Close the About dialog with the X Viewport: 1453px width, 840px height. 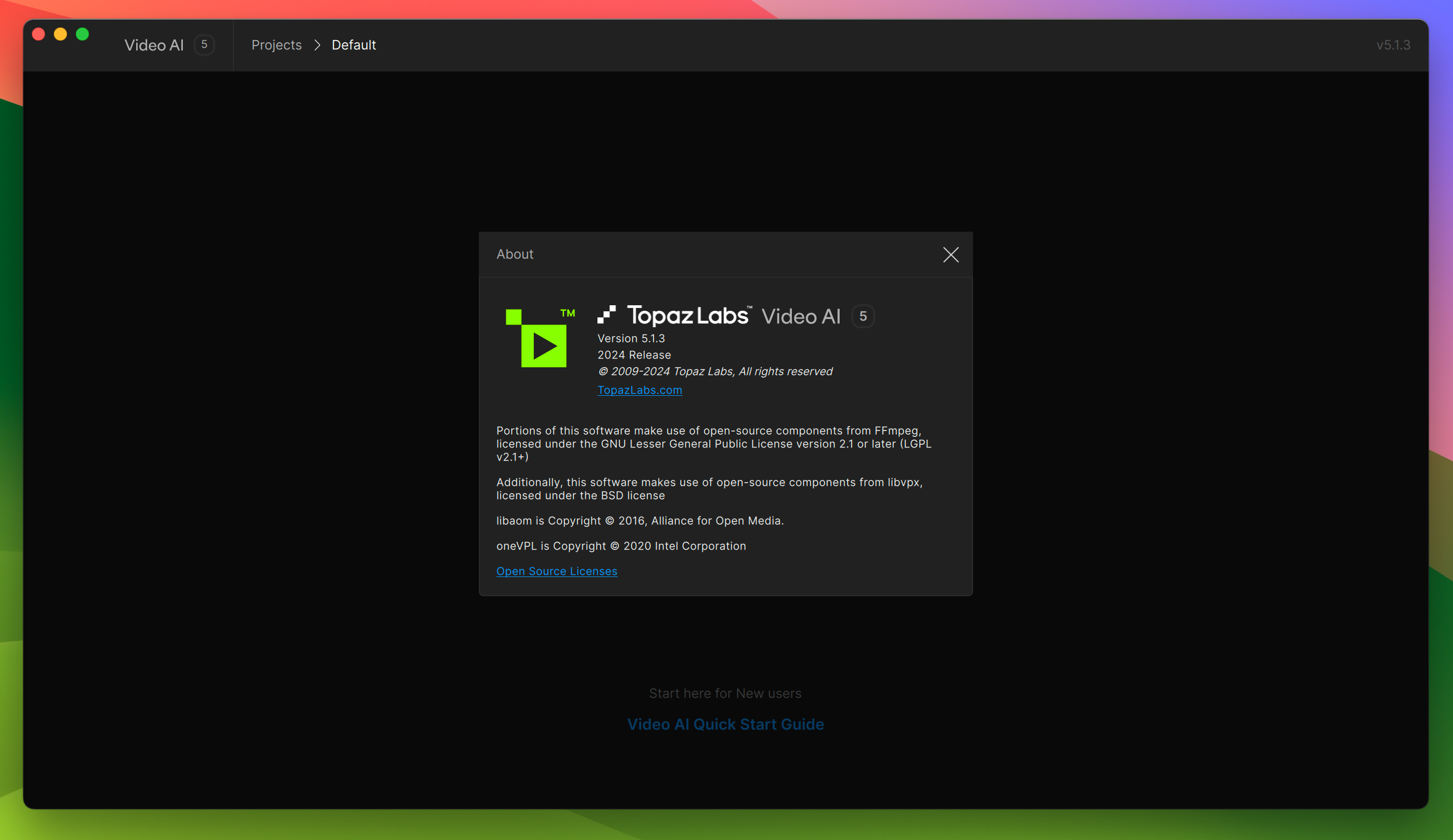[x=950, y=255]
